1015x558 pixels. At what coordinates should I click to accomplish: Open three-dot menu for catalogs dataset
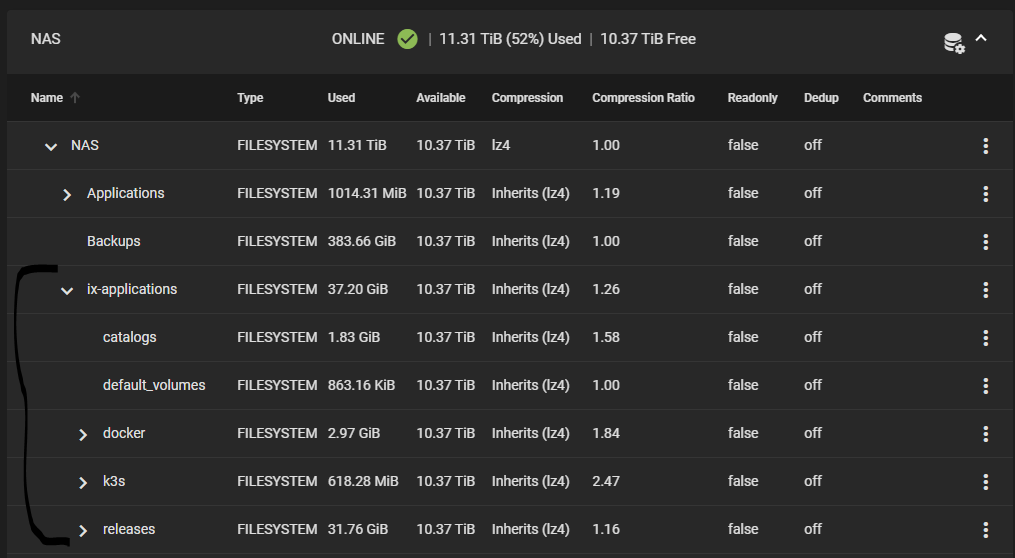986,338
